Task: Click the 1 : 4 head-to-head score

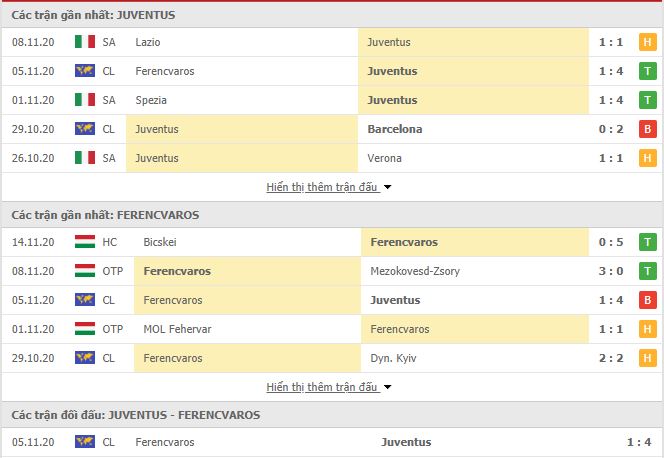Action: coord(639,442)
